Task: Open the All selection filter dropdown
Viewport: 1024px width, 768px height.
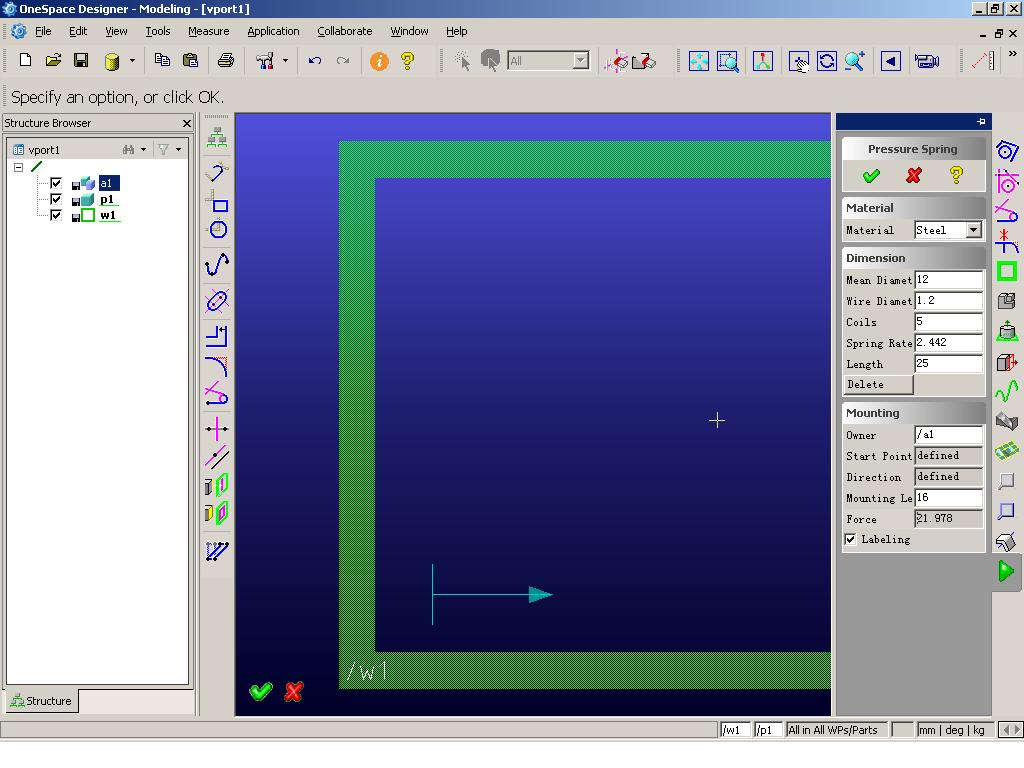Action: click(581, 61)
